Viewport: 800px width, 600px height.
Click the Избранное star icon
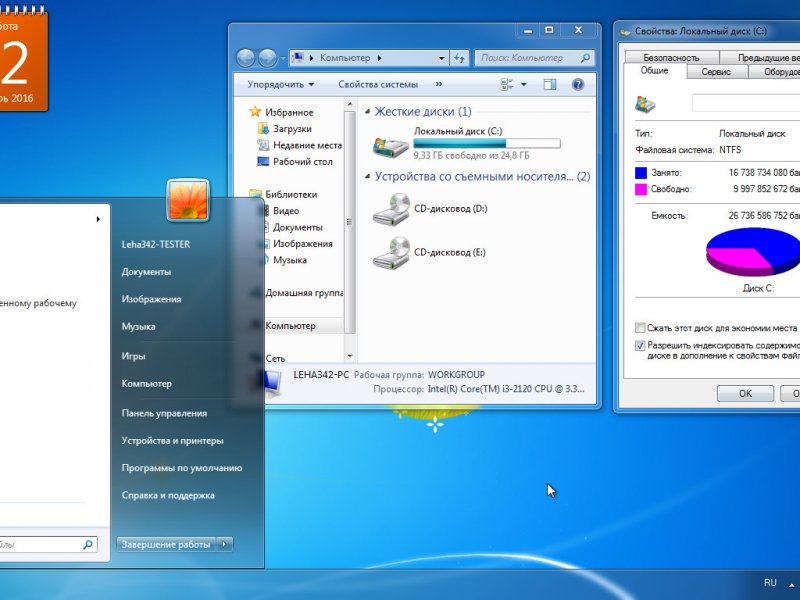pyautogui.click(x=255, y=112)
